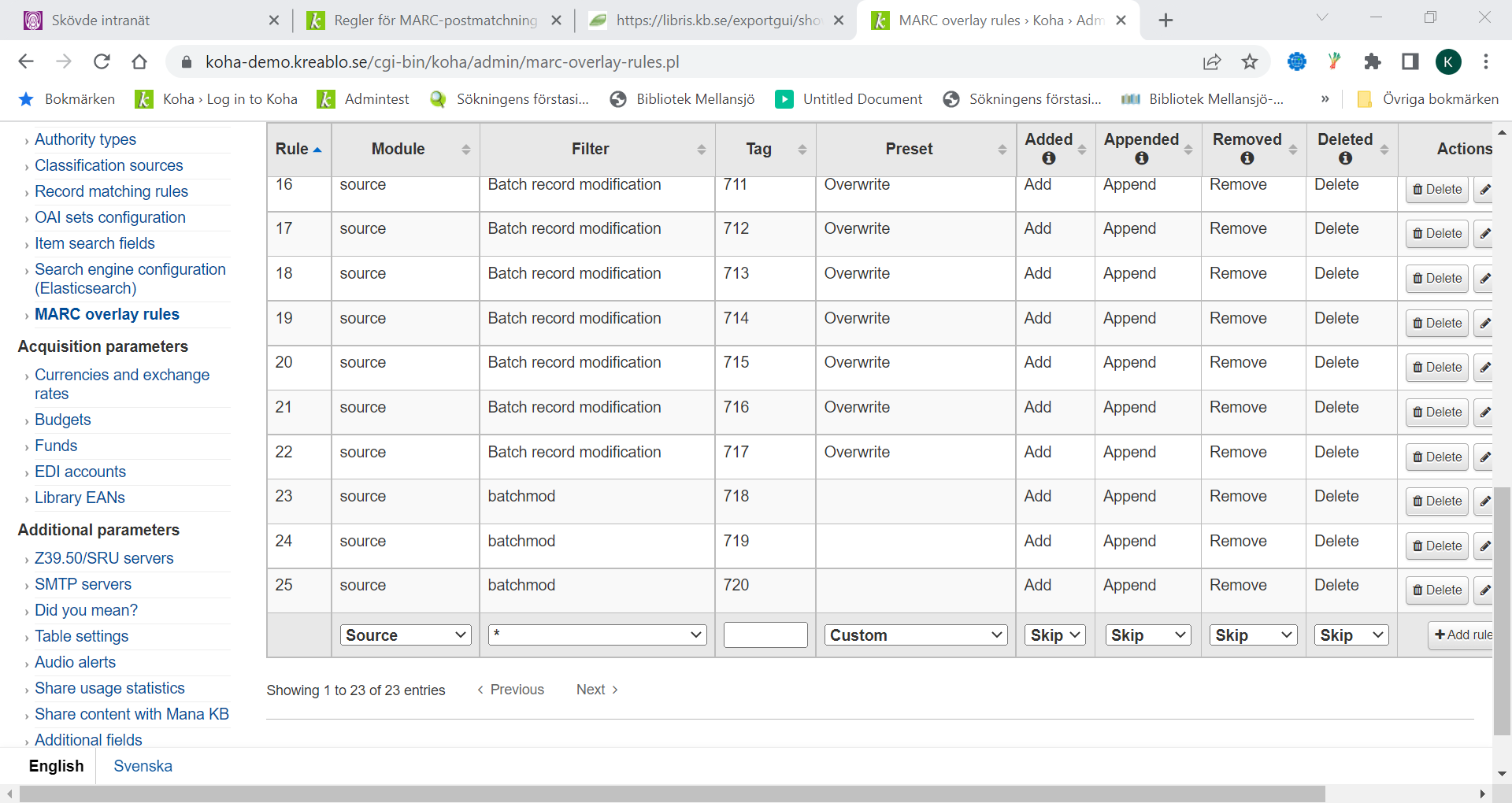Screen dimensions: 1512x803
Task: Open the Added Skip dropdown
Action: point(1054,635)
